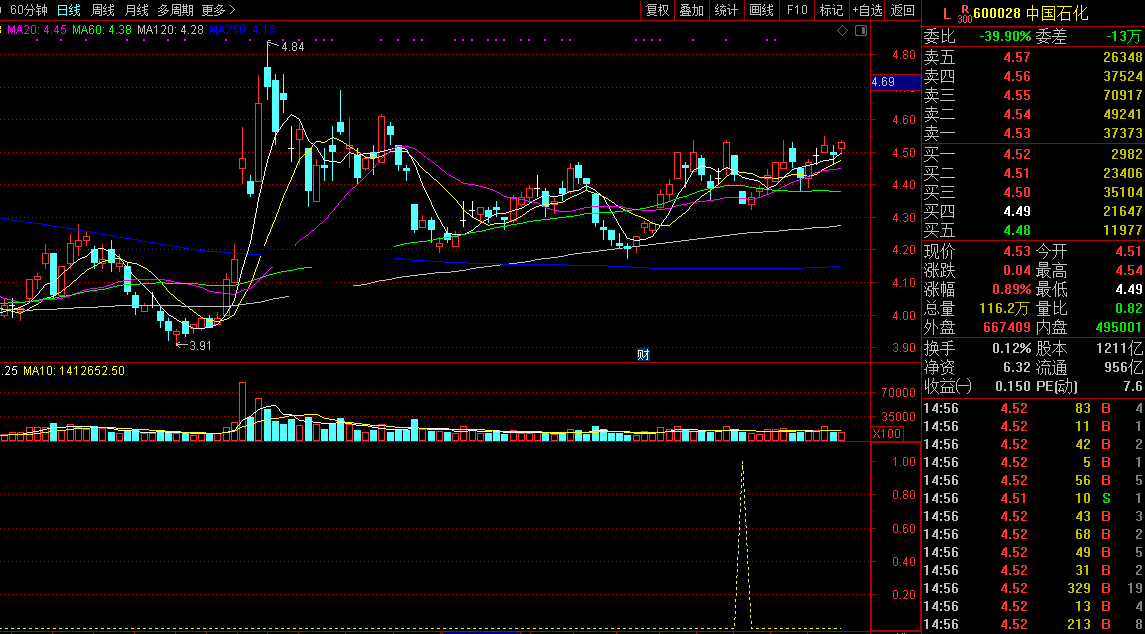1145x634 pixels.
Task: Click the 收益(一) value 0.150
Action: [1013, 386]
